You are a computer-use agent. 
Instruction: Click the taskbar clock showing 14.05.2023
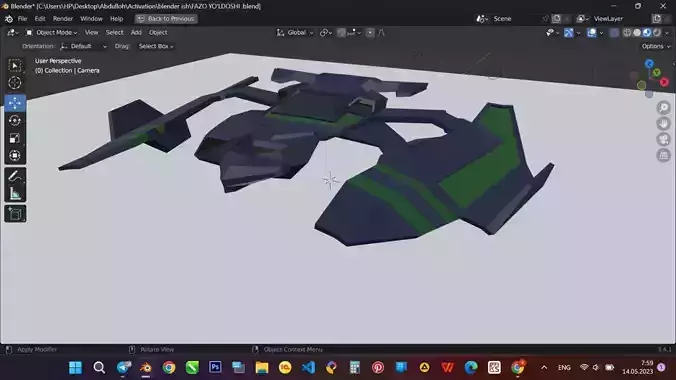(638, 367)
